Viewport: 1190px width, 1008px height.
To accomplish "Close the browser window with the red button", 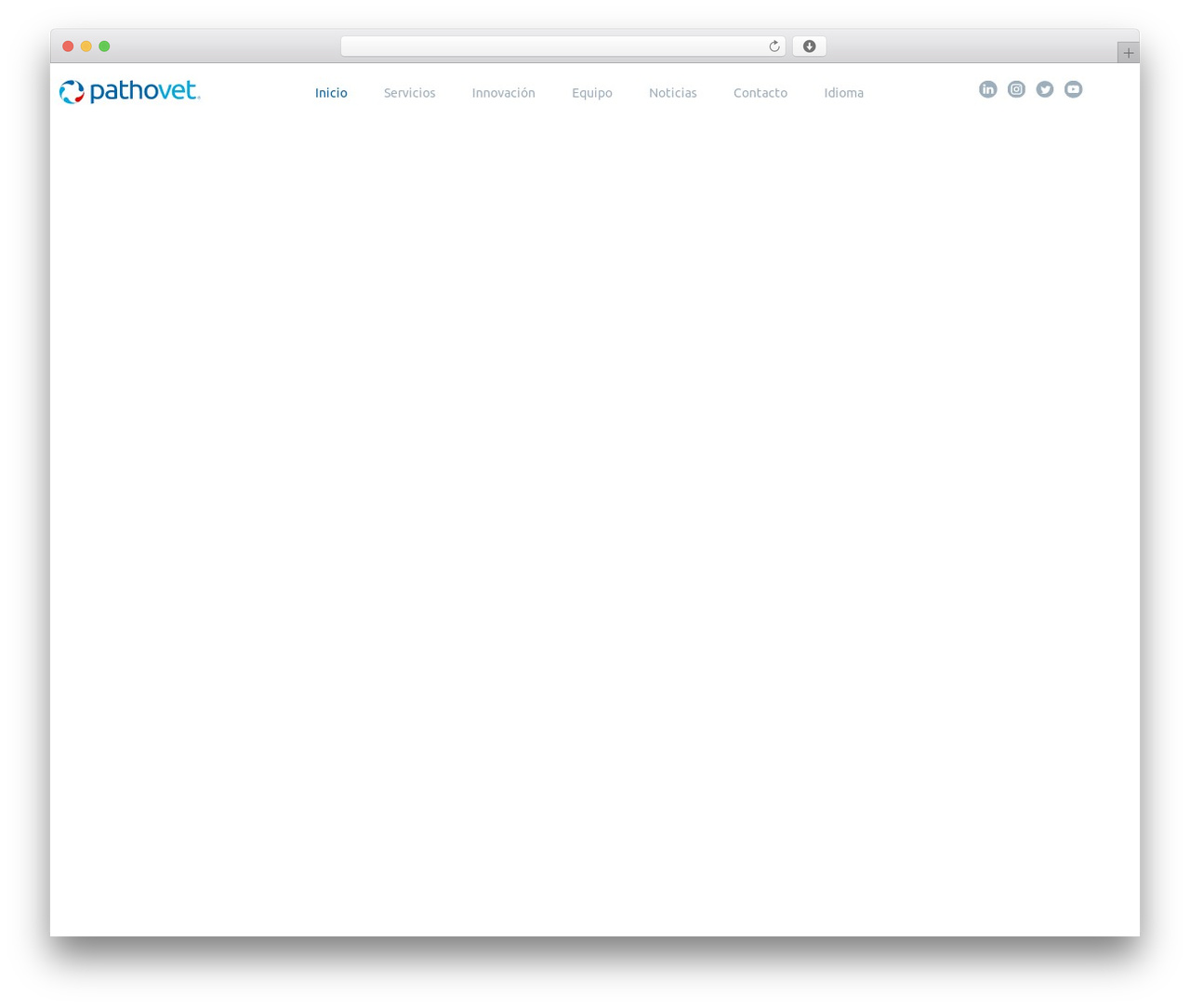I will click(68, 46).
